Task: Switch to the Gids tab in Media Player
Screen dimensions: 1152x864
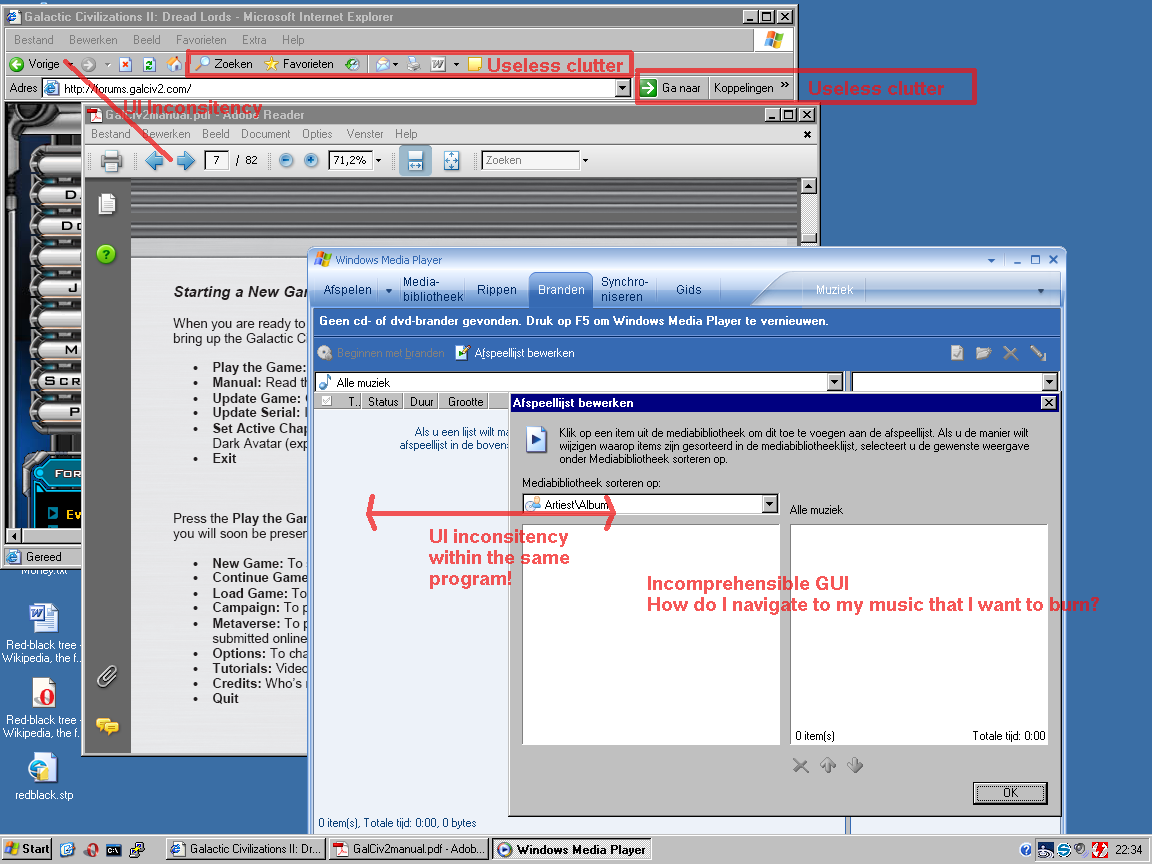Action: [x=688, y=289]
